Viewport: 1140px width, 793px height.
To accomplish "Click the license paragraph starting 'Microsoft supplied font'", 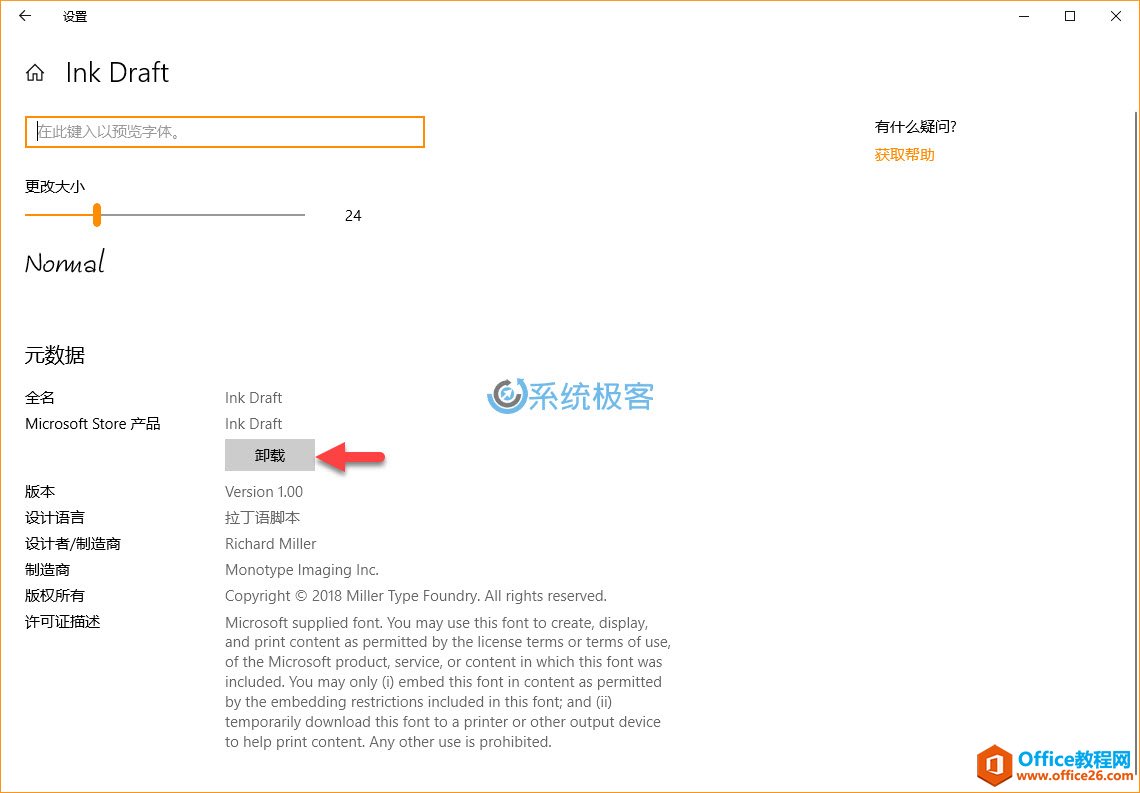I will coord(448,682).
